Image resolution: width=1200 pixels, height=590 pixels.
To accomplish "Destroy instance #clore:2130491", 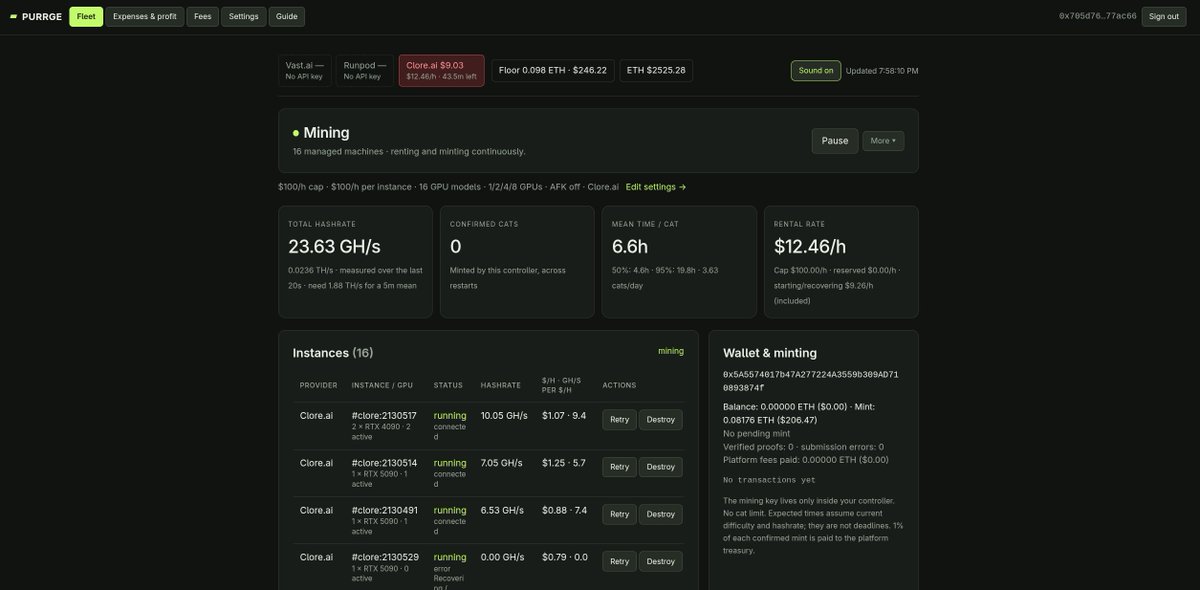I will (x=661, y=514).
